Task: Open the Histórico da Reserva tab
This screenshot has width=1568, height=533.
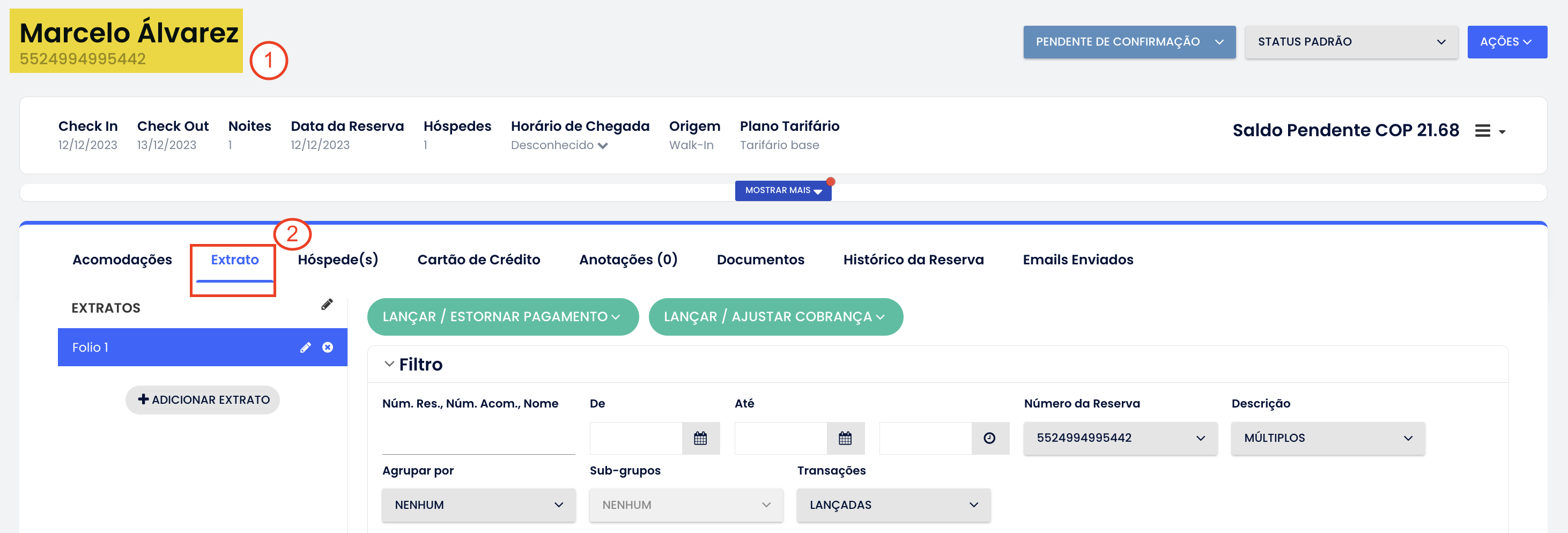Action: [913, 260]
